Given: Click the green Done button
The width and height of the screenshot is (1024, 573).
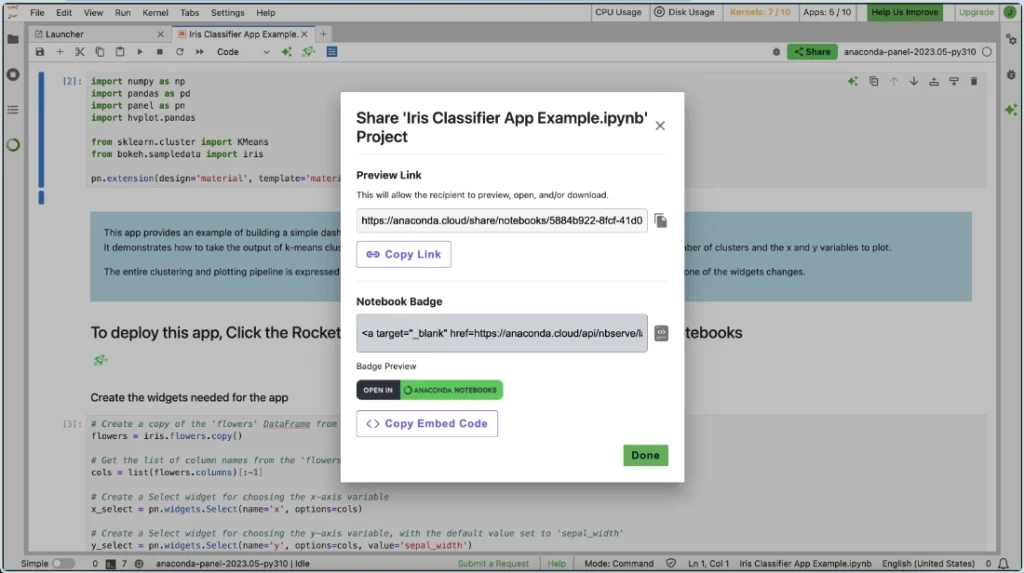Looking at the screenshot, I should 645,455.
